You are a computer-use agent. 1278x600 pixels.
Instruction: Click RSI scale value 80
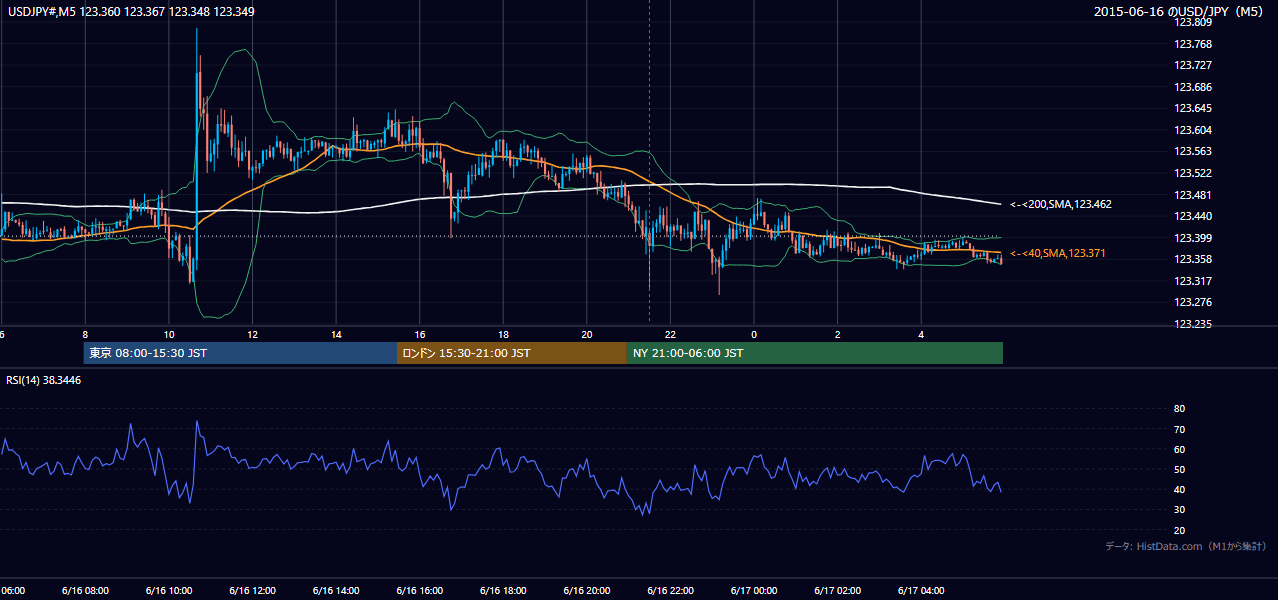point(1179,409)
